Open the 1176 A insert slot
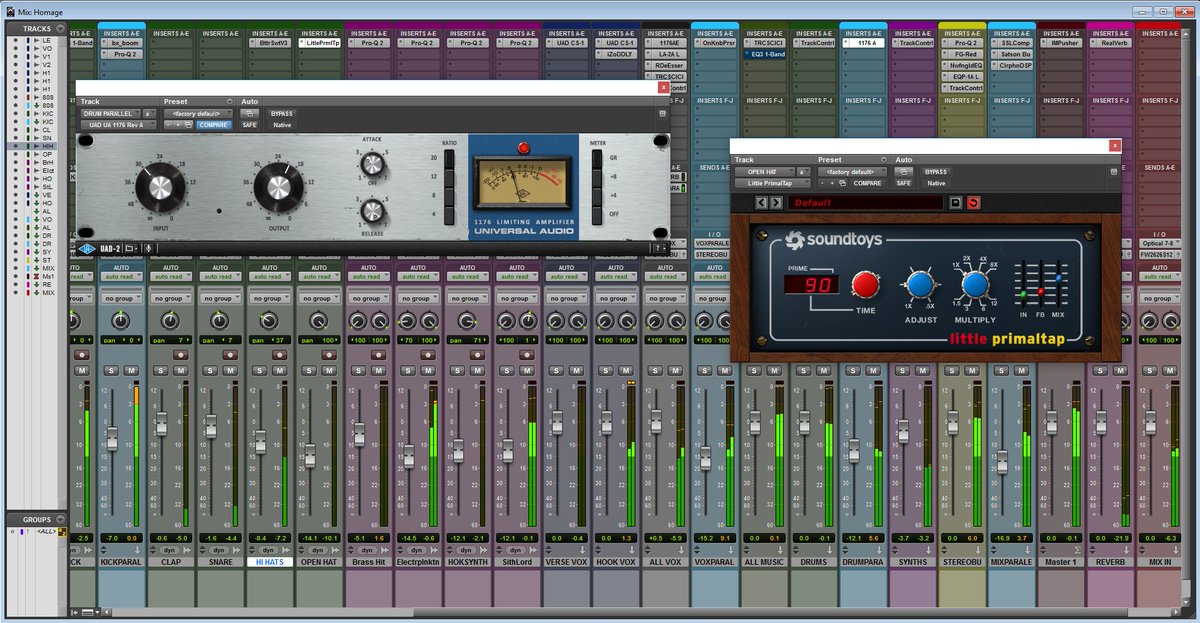This screenshot has width=1200, height=623. point(862,43)
